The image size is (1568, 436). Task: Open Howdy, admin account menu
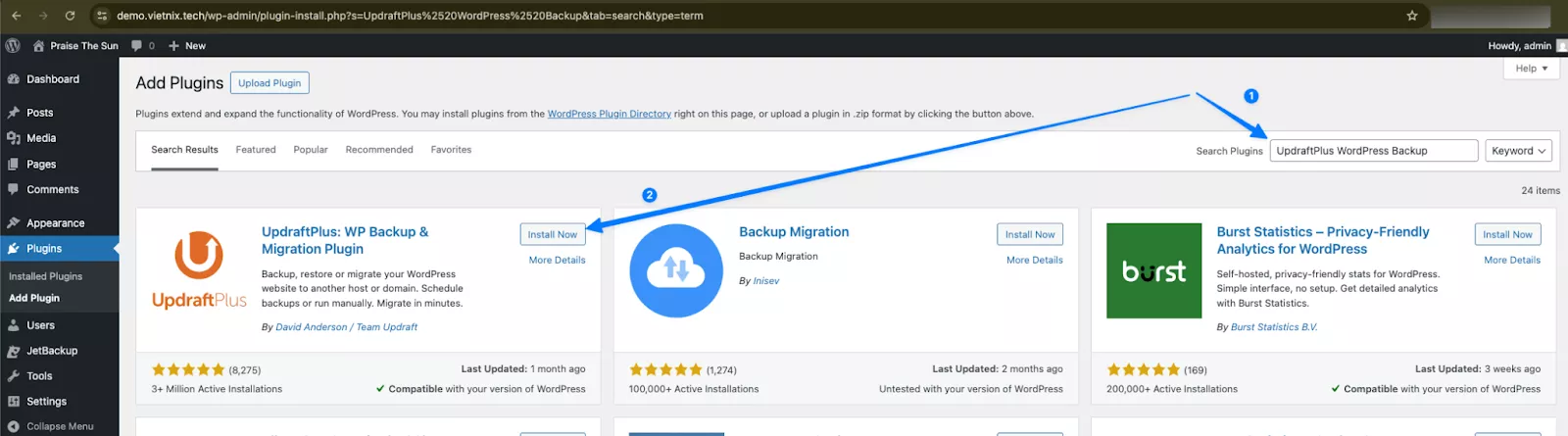click(1526, 45)
